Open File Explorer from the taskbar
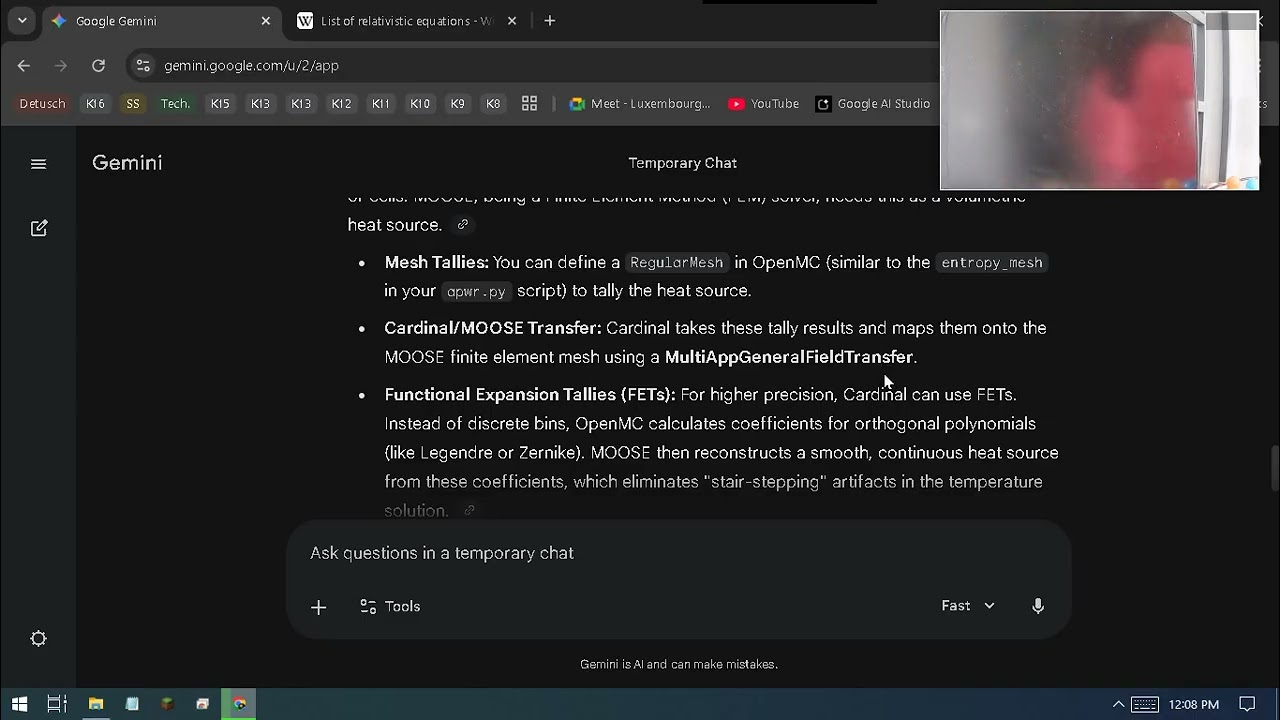 96,704
